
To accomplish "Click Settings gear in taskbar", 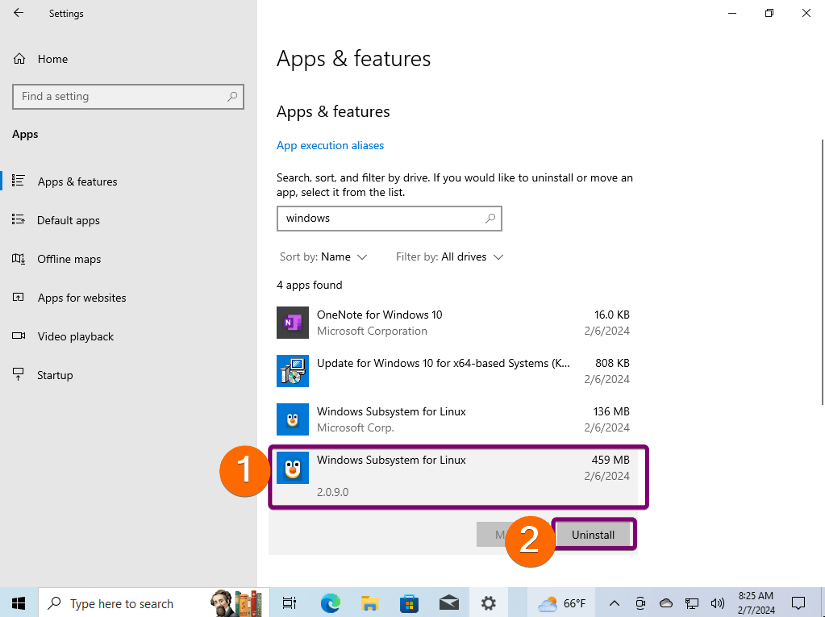I will click(488, 603).
